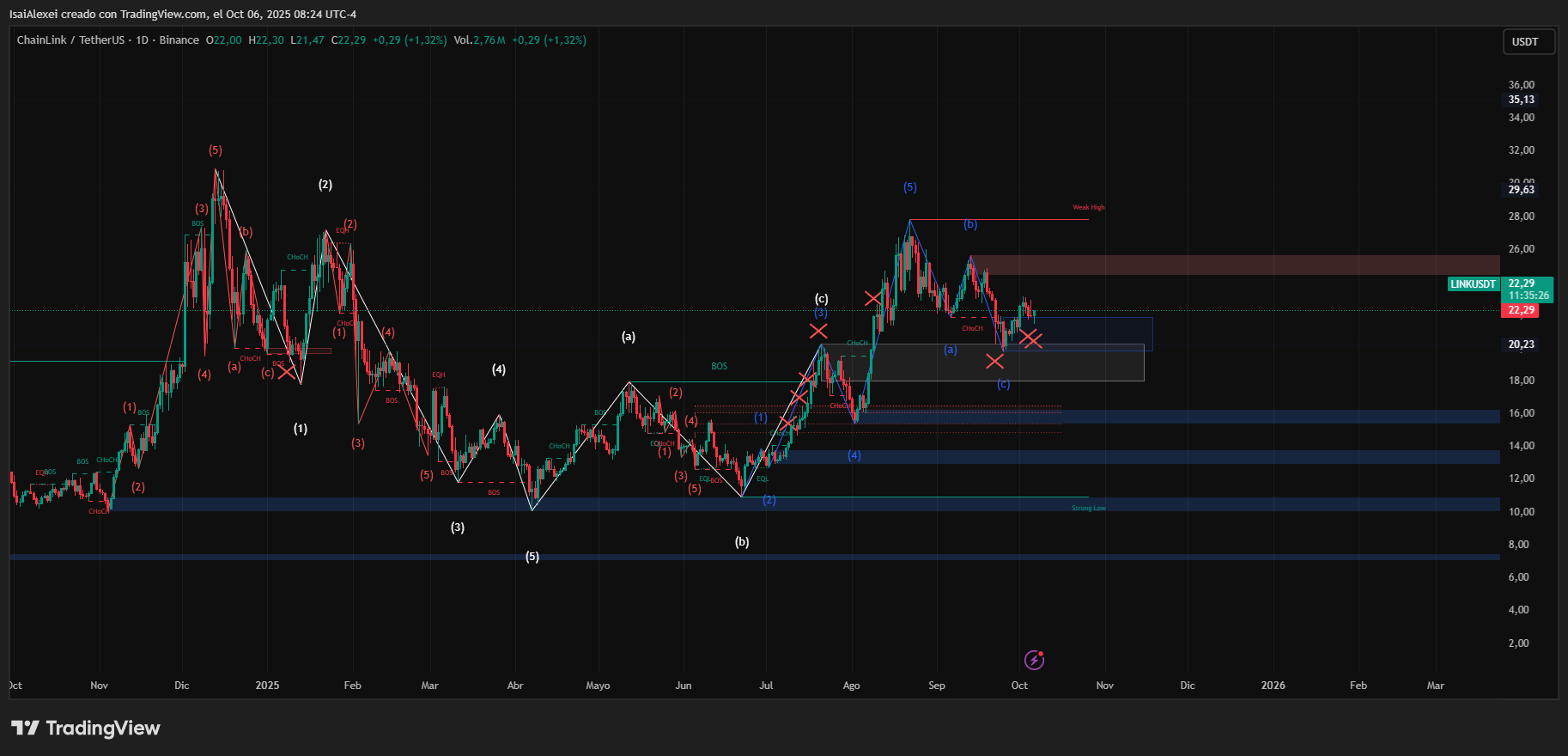Select the white (b) wave label

pyautogui.click(x=742, y=542)
